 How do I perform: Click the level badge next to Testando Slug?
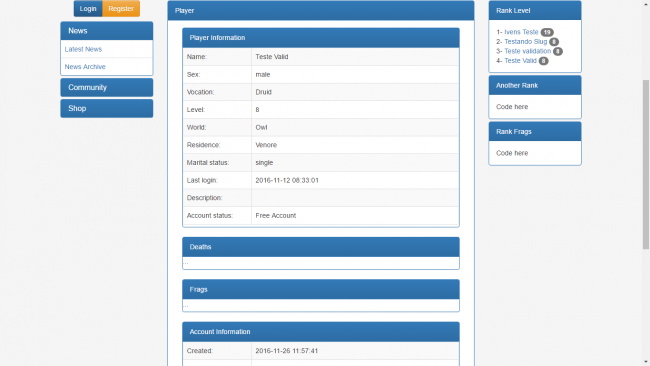pyautogui.click(x=554, y=42)
